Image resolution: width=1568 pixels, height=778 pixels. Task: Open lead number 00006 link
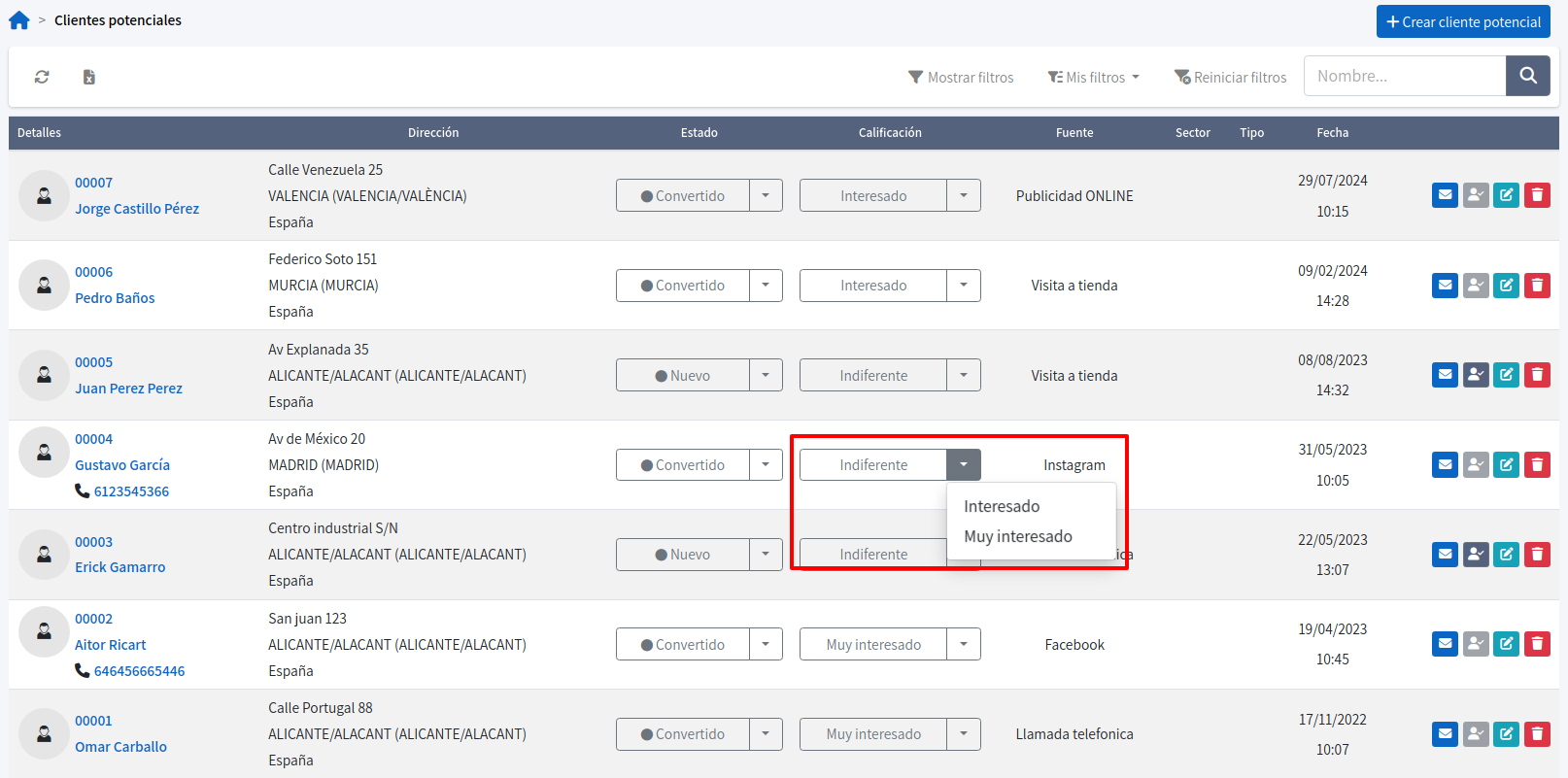pos(94,272)
